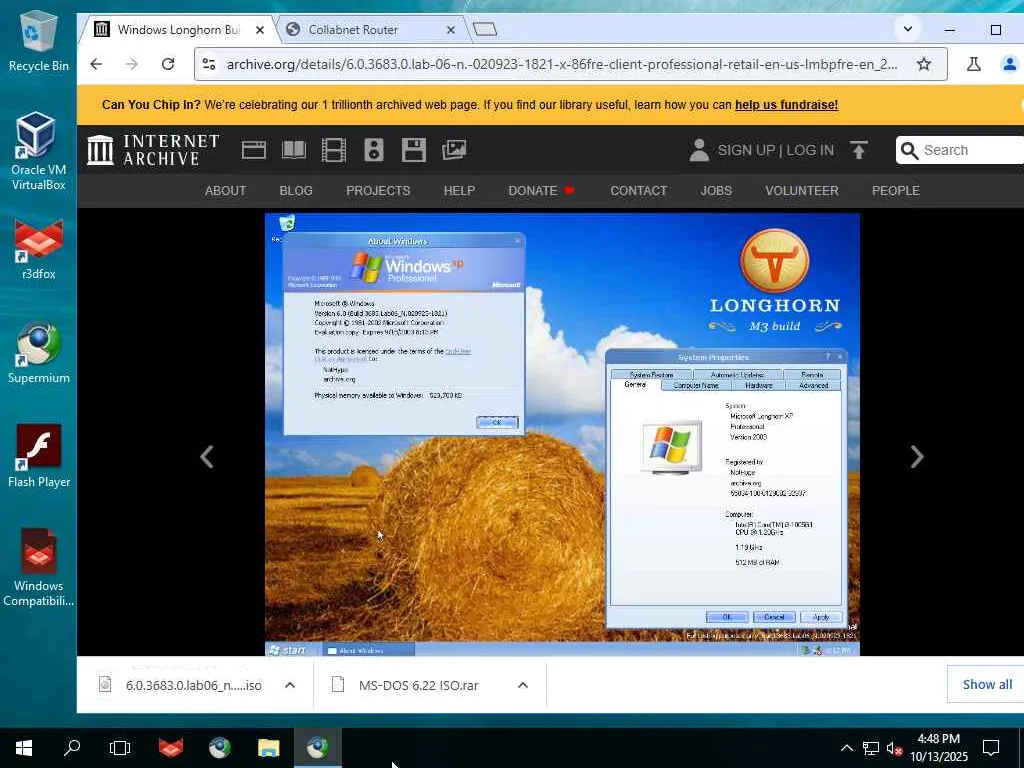Viewport: 1024px width, 768px height.
Task: Open the Windows Start menu
Action: pos(24,747)
